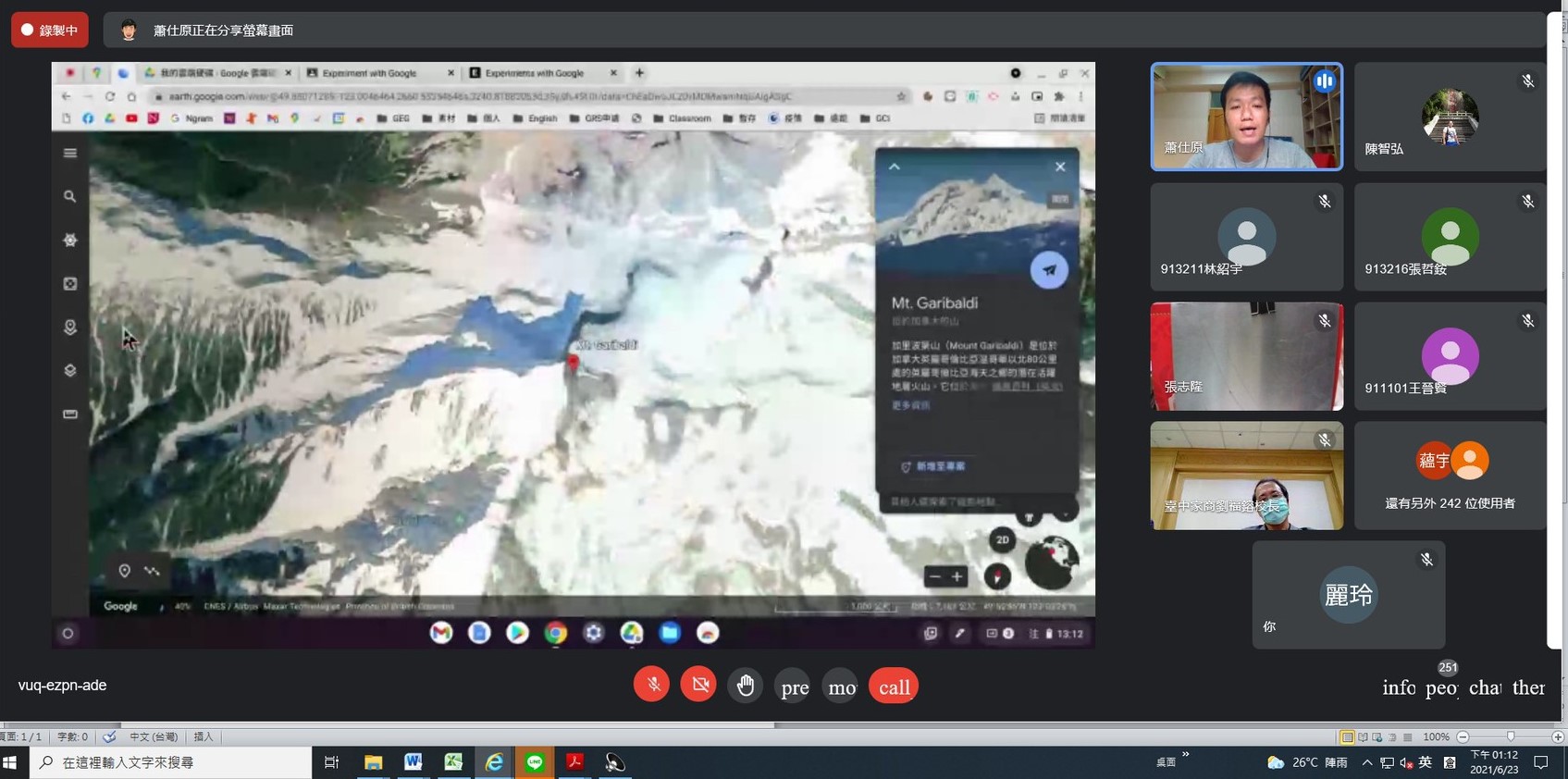Open the chat panel
The image size is (1568, 779).
point(1485,687)
